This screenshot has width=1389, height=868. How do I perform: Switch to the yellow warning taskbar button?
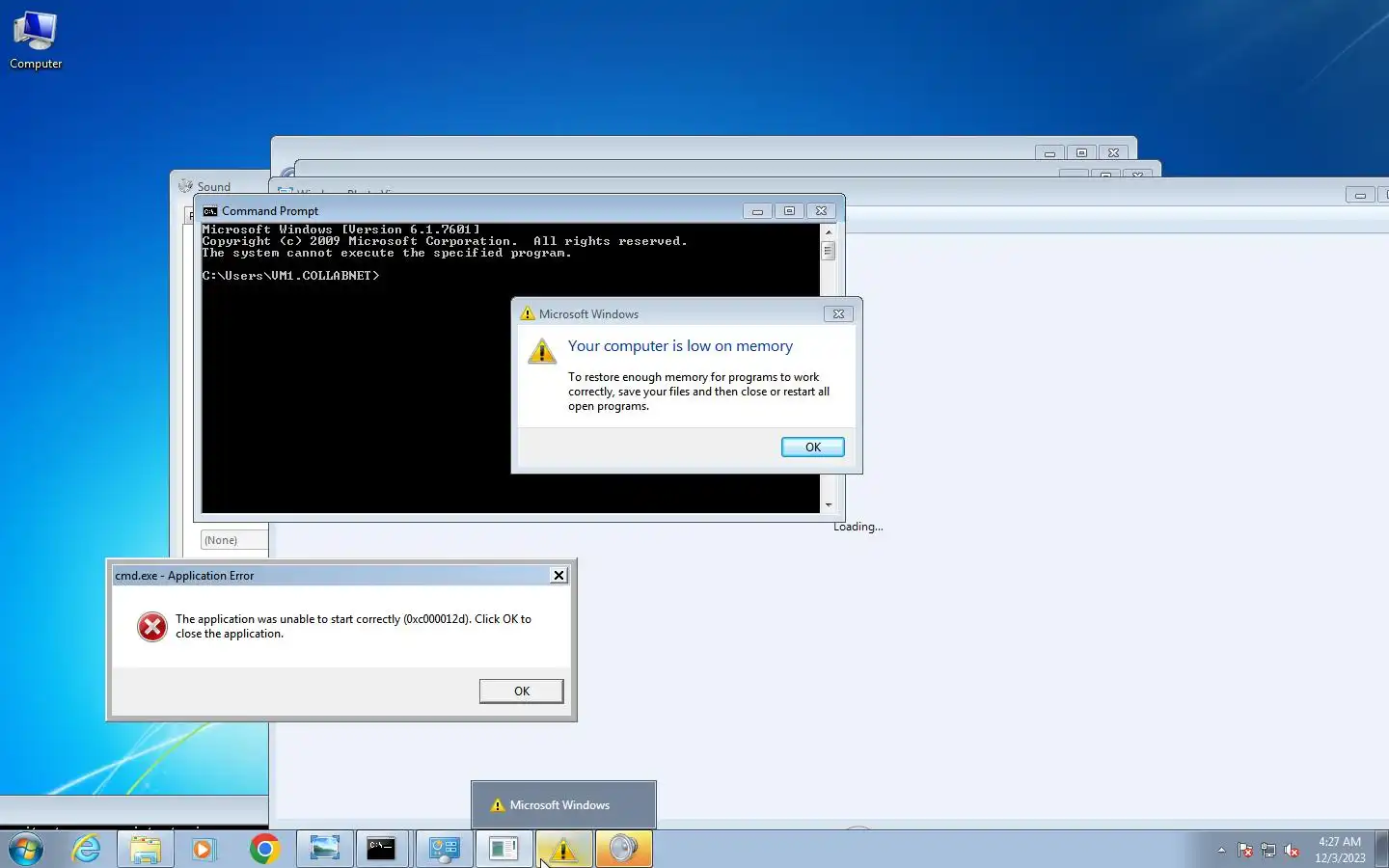(564, 850)
